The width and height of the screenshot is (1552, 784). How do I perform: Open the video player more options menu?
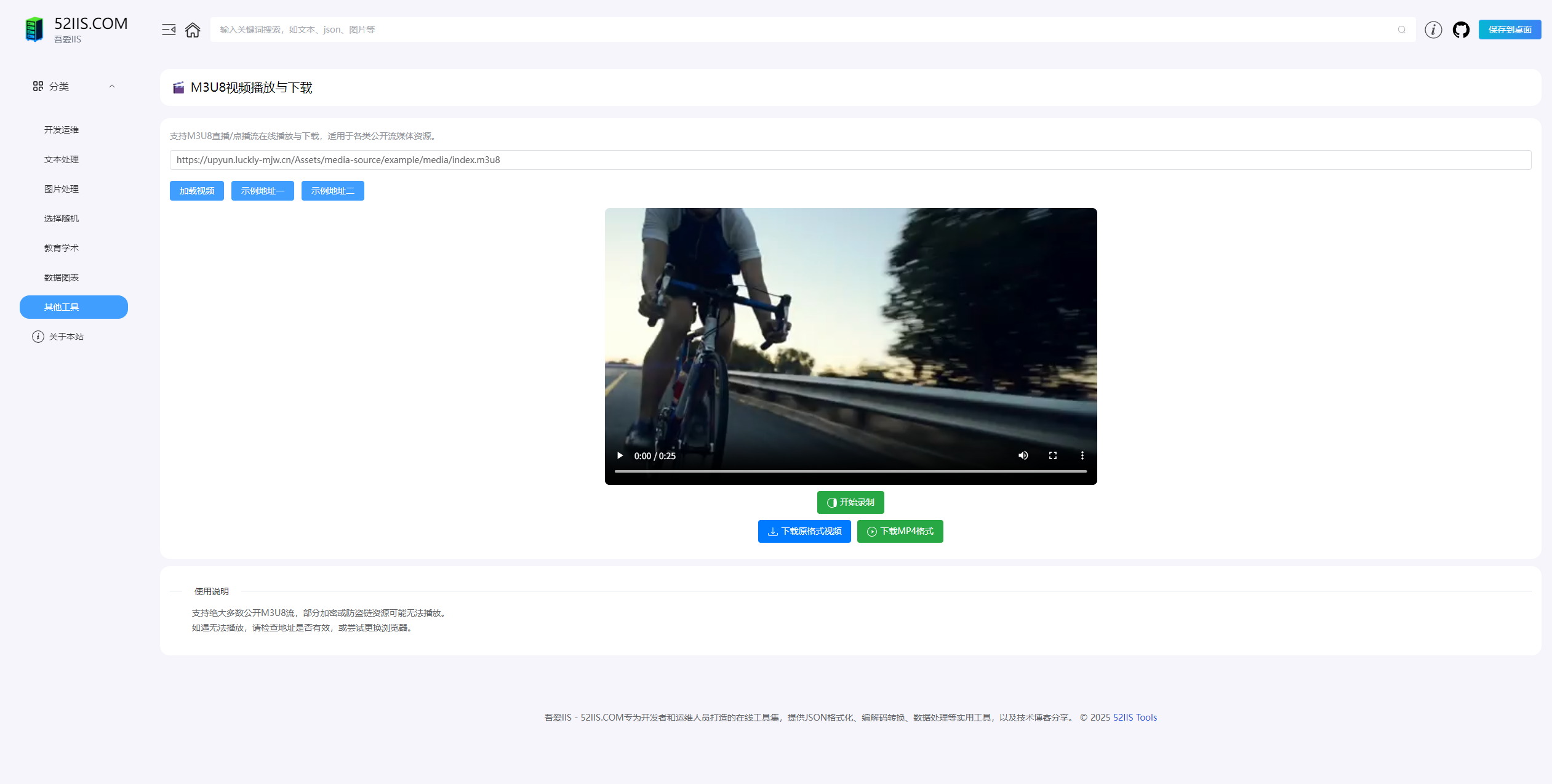pyautogui.click(x=1082, y=455)
